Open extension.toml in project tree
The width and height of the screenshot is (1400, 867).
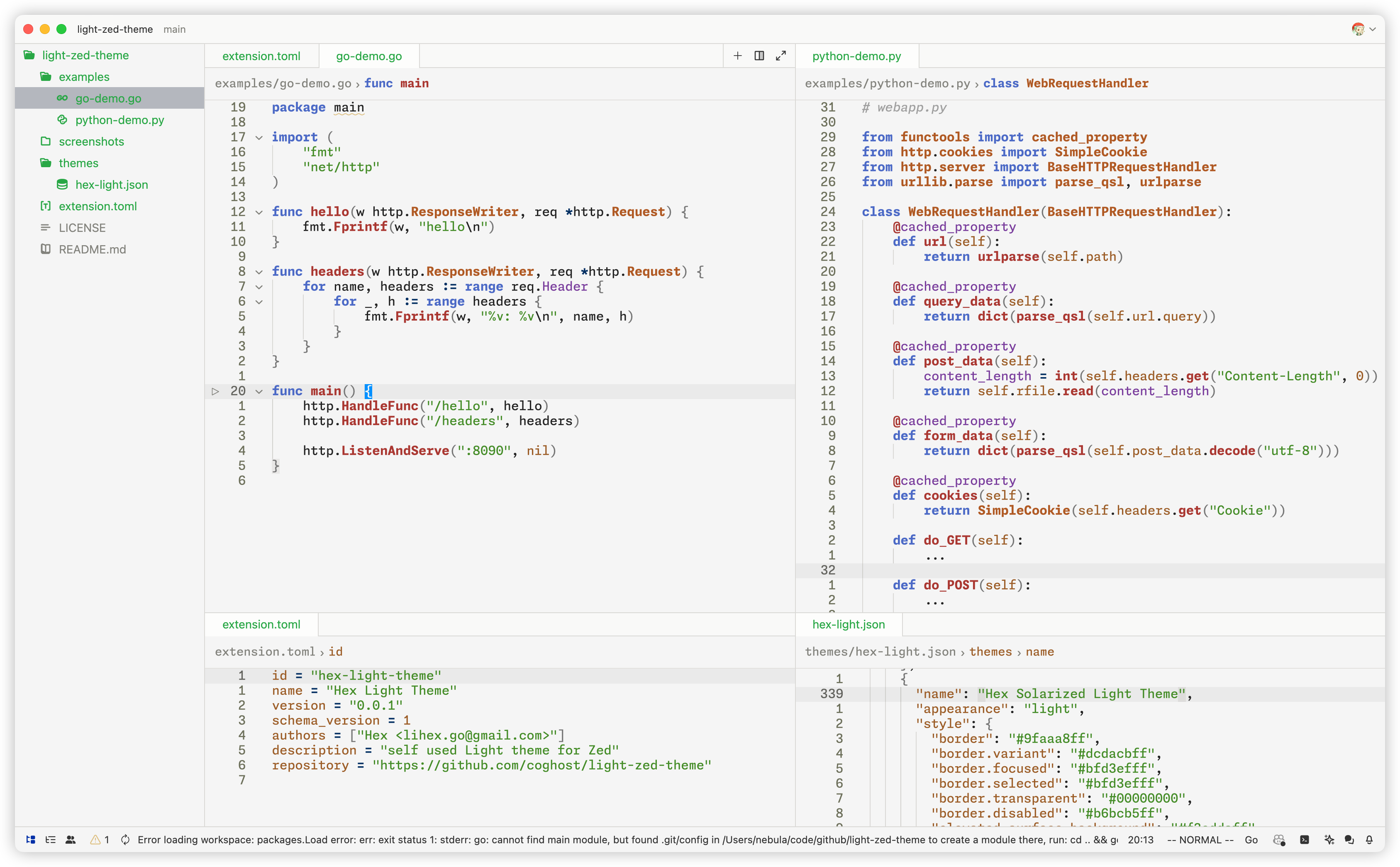point(98,206)
